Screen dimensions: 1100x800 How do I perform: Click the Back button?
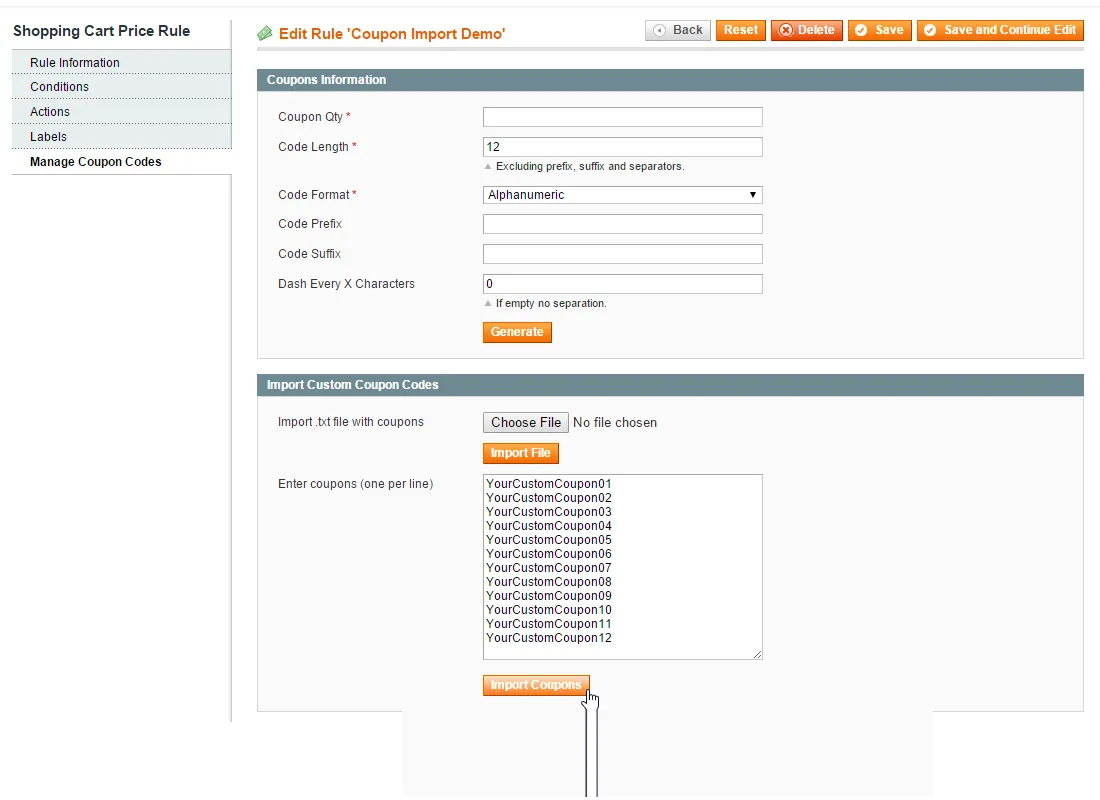(x=678, y=30)
